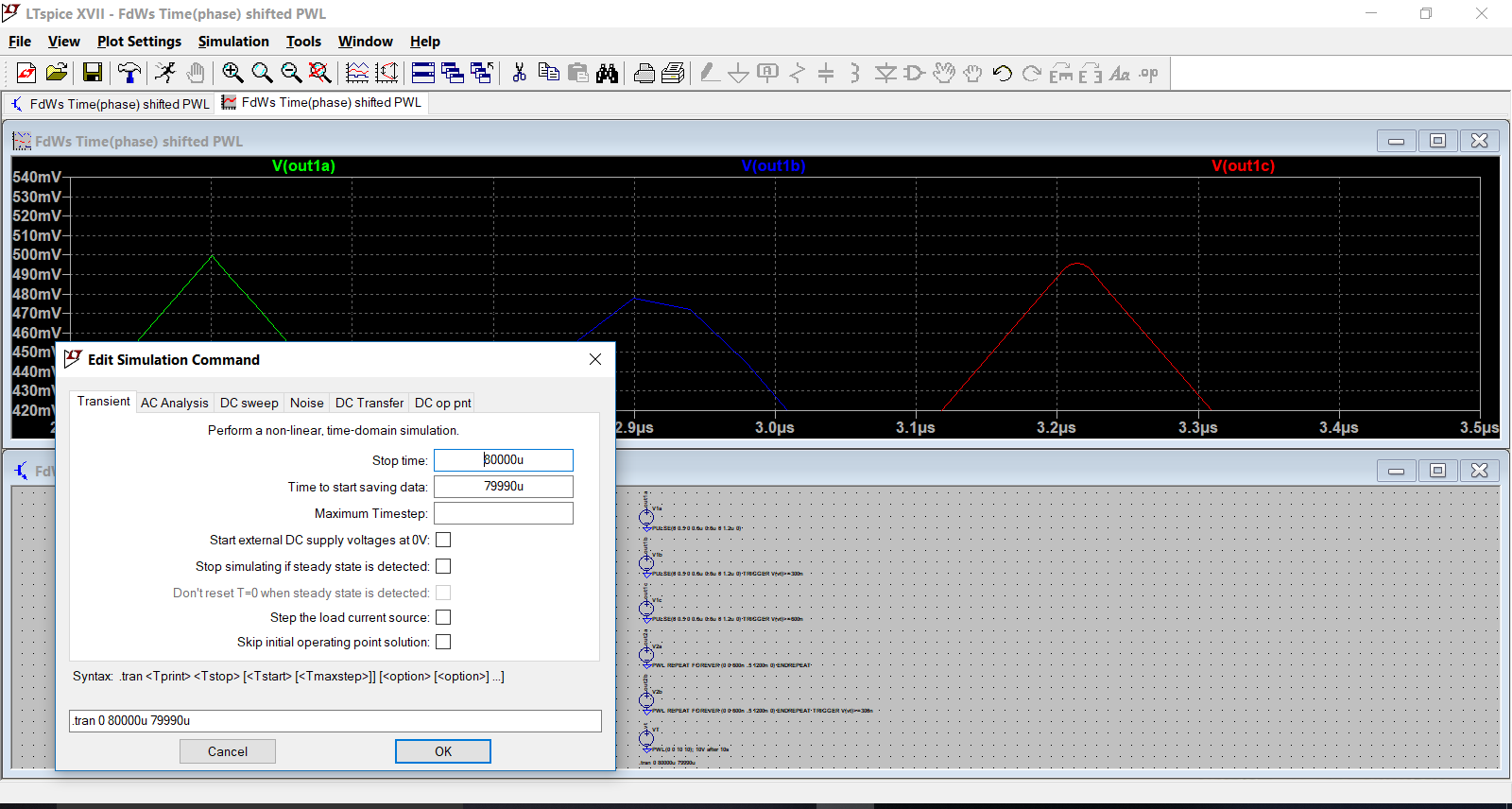Click the Autorange axes icon

click(x=387, y=73)
